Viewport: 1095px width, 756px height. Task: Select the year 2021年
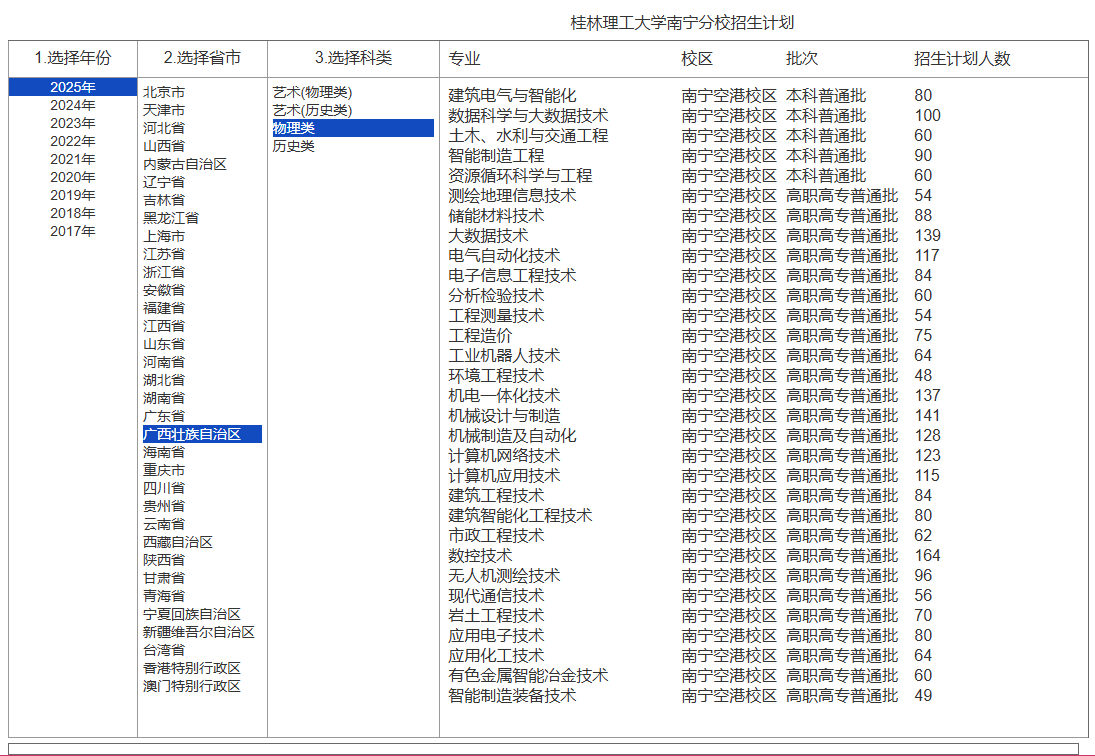[x=73, y=159]
